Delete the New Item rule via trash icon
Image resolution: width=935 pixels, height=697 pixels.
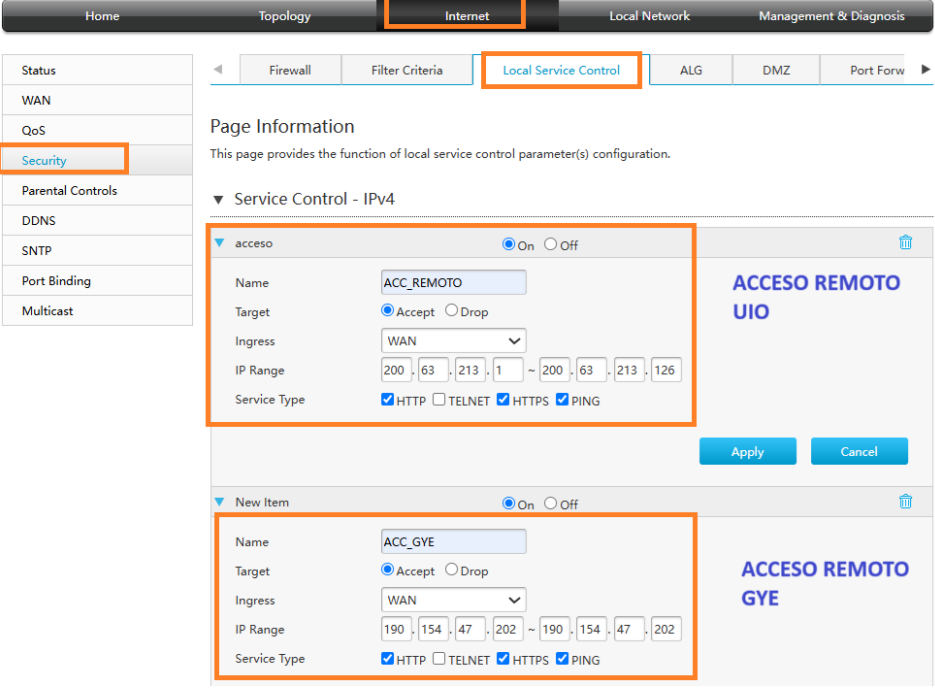pyautogui.click(x=905, y=501)
